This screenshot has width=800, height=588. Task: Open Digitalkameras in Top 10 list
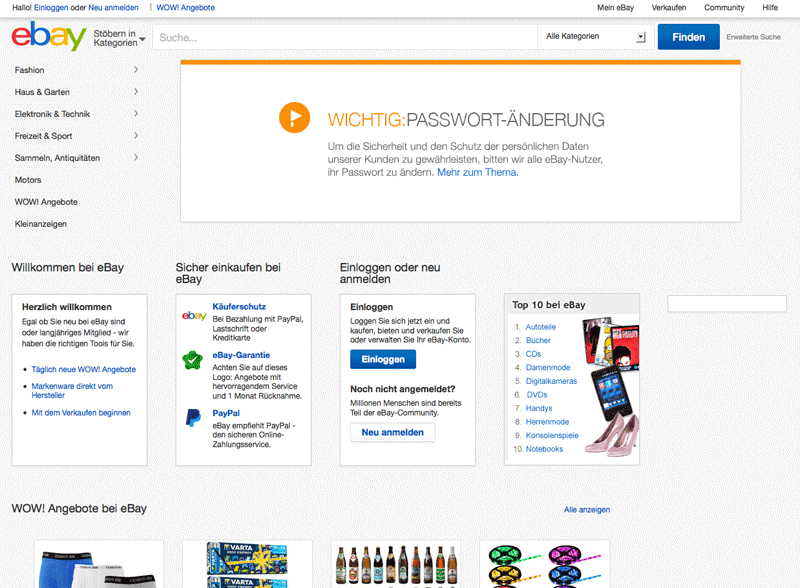point(551,381)
